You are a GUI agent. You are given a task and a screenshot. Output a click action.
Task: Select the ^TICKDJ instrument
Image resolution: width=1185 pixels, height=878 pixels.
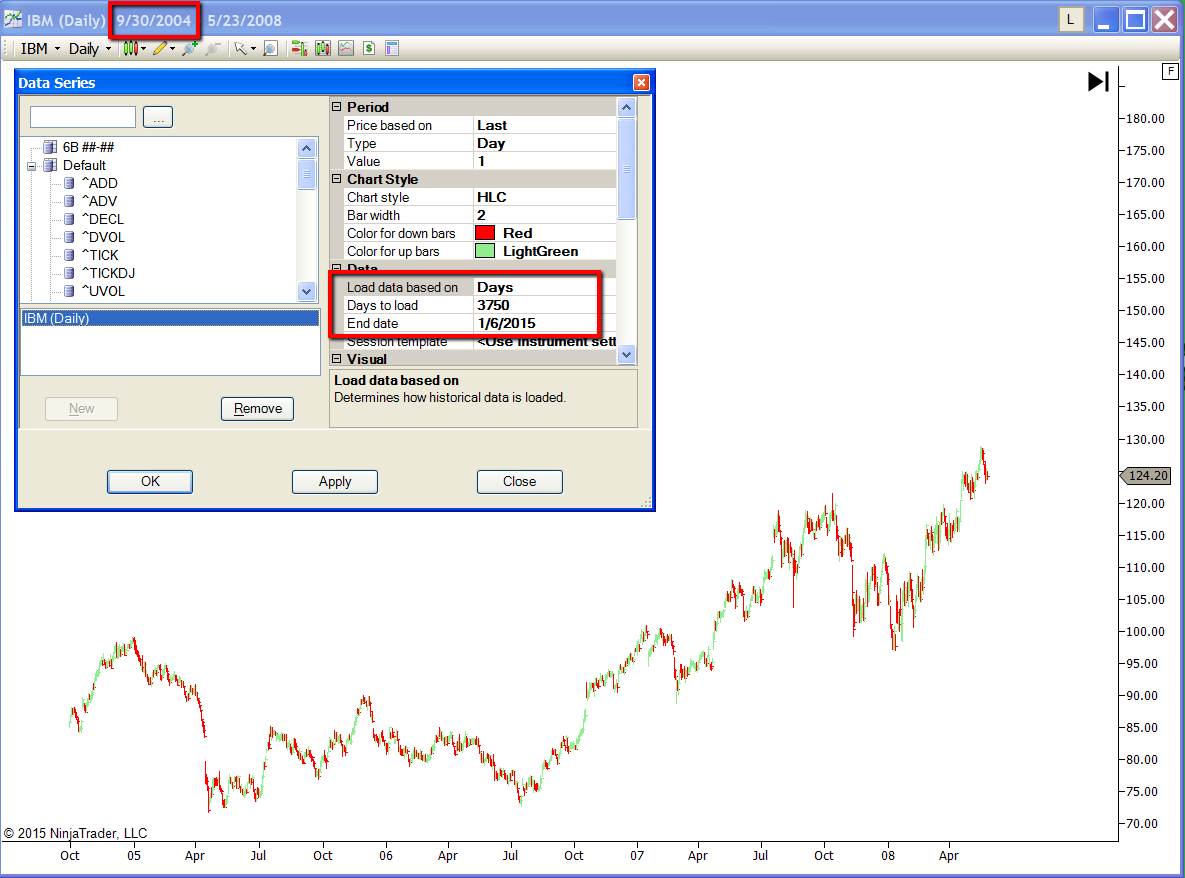click(109, 274)
